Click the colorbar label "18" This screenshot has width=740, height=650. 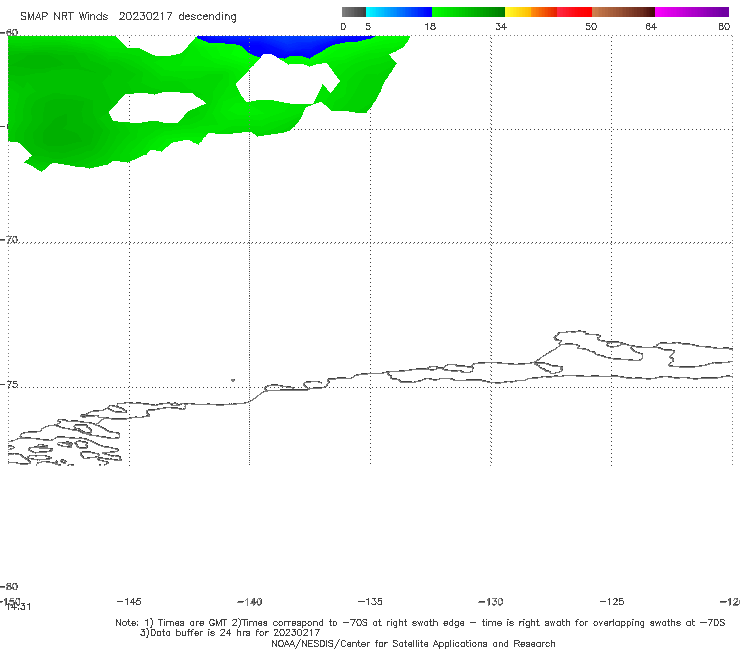coord(430,26)
